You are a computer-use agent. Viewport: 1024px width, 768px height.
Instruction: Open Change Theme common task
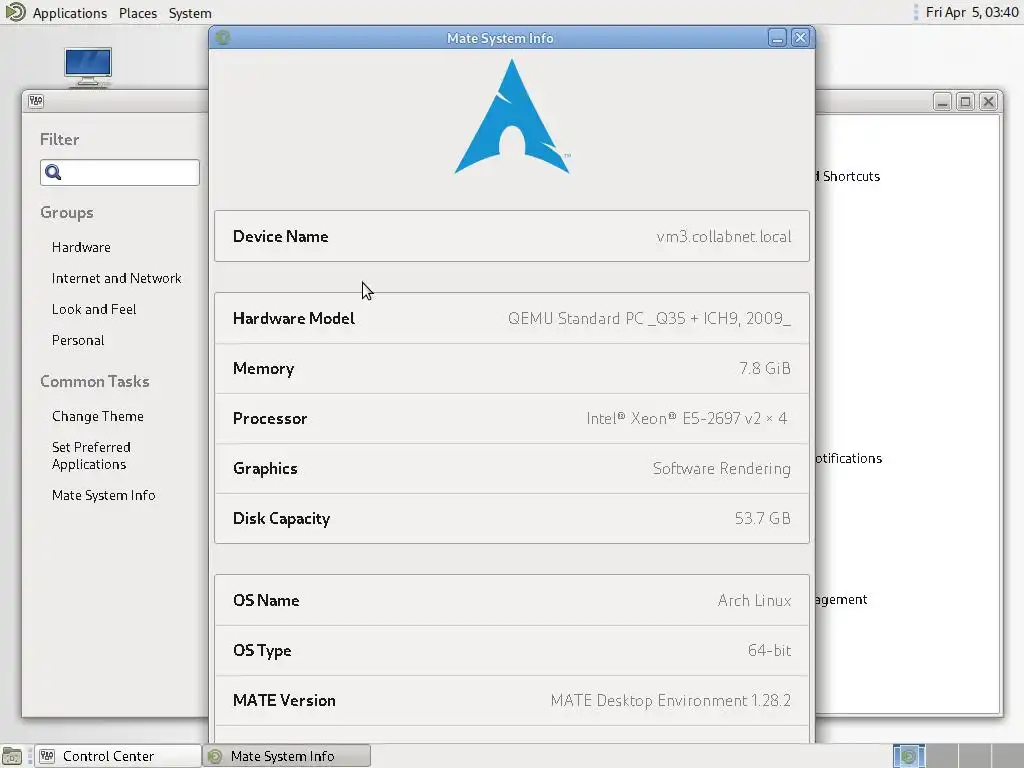click(97, 417)
